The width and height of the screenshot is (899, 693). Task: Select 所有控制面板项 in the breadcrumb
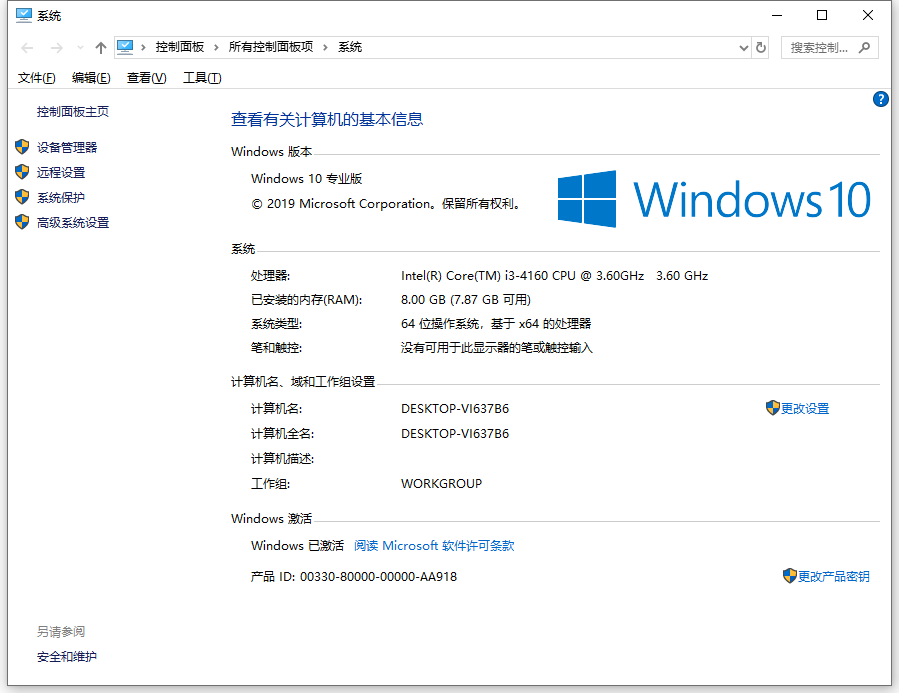coord(271,47)
